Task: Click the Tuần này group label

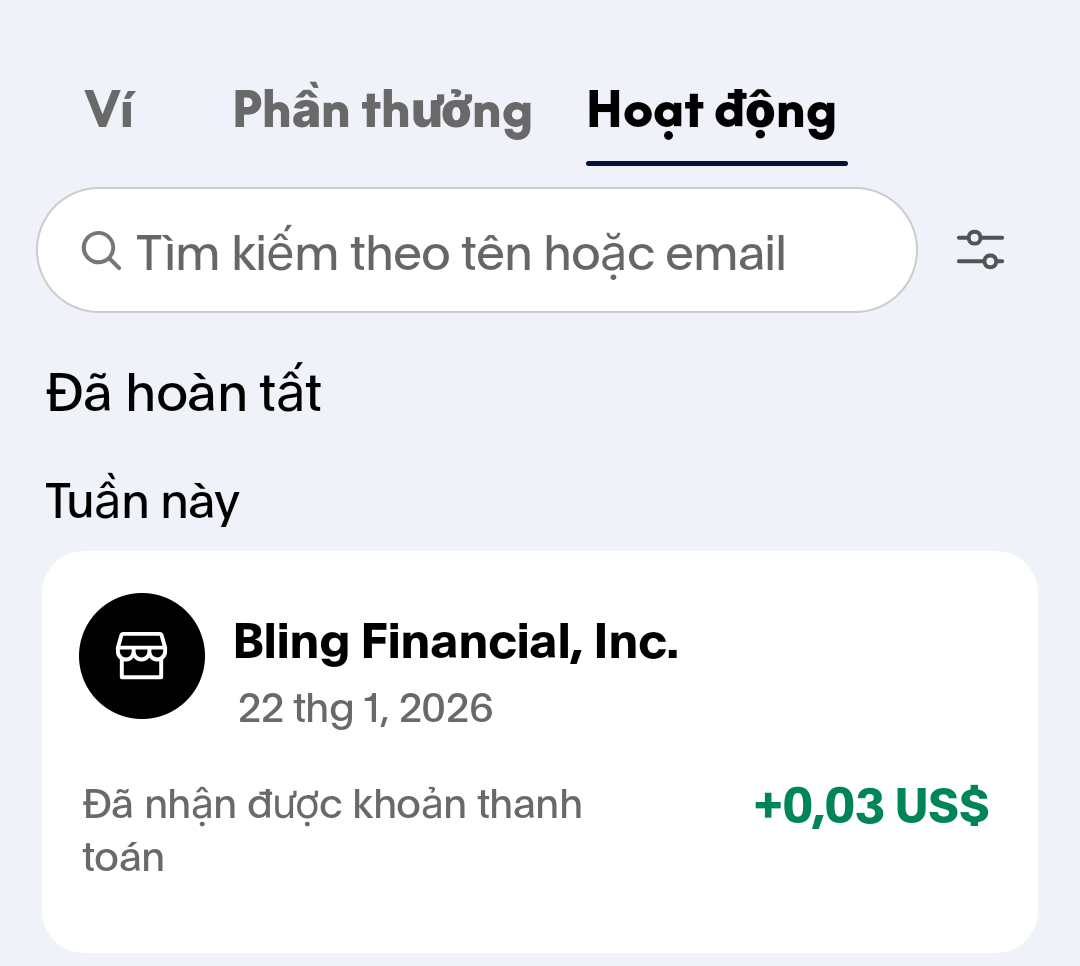Action: 142,501
